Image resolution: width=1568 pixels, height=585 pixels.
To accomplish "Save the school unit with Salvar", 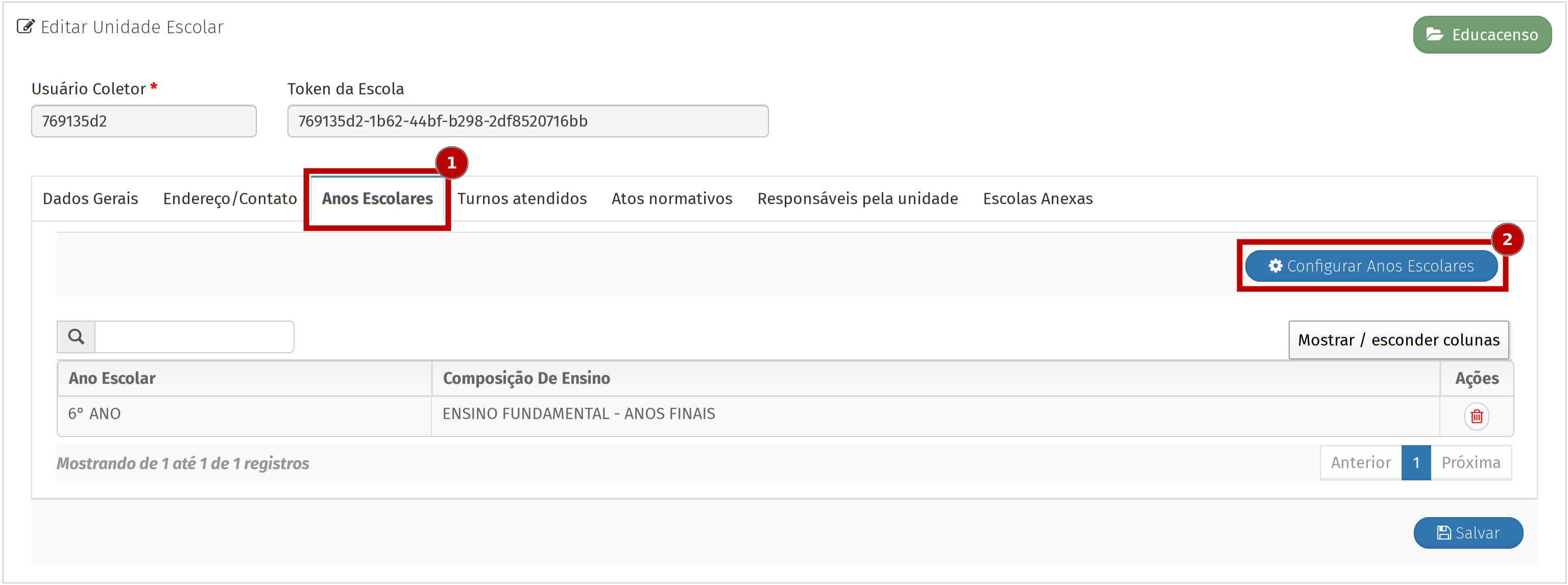I will (x=1467, y=532).
